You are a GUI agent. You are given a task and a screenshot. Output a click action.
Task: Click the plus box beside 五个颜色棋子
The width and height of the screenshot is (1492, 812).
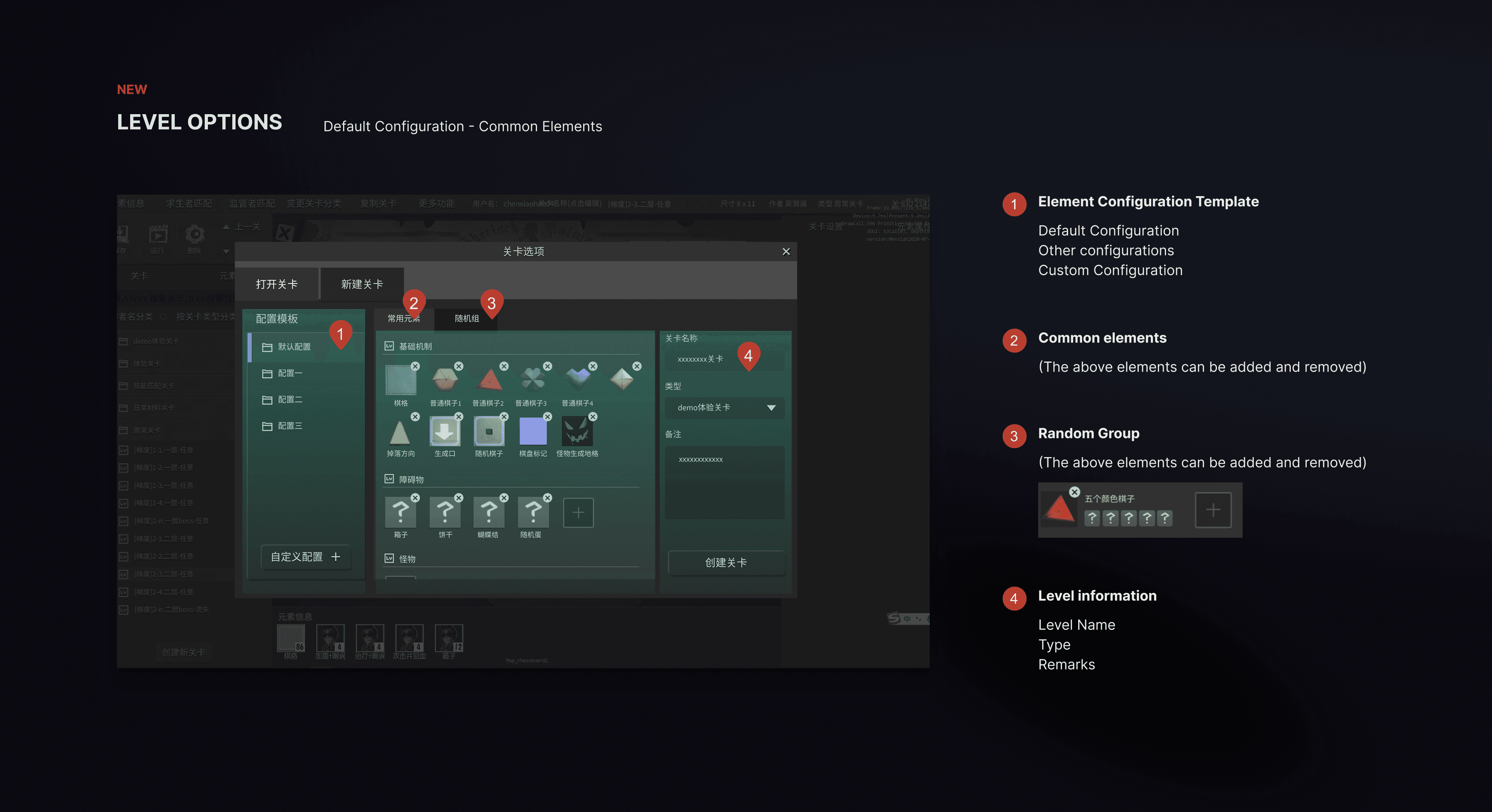1213,510
